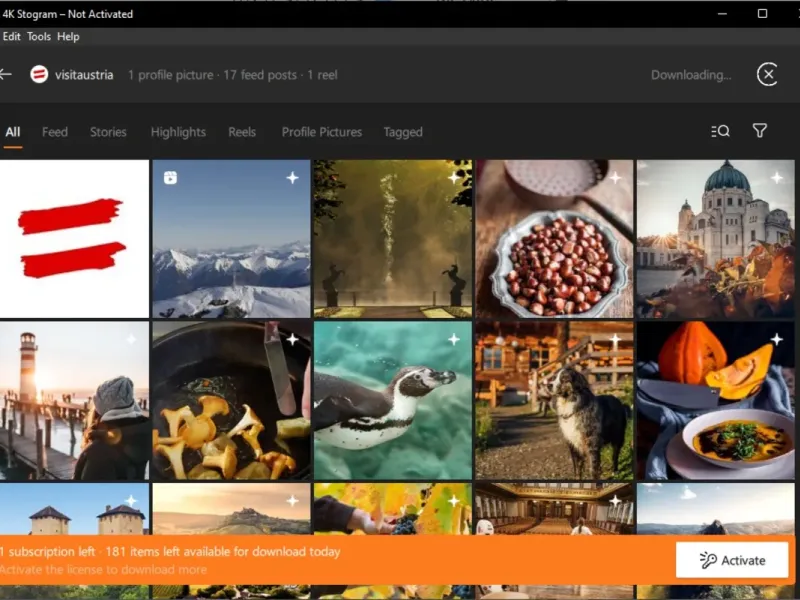Click the Activate license button
Viewport: 800px width, 600px height.
[x=732, y=560]
